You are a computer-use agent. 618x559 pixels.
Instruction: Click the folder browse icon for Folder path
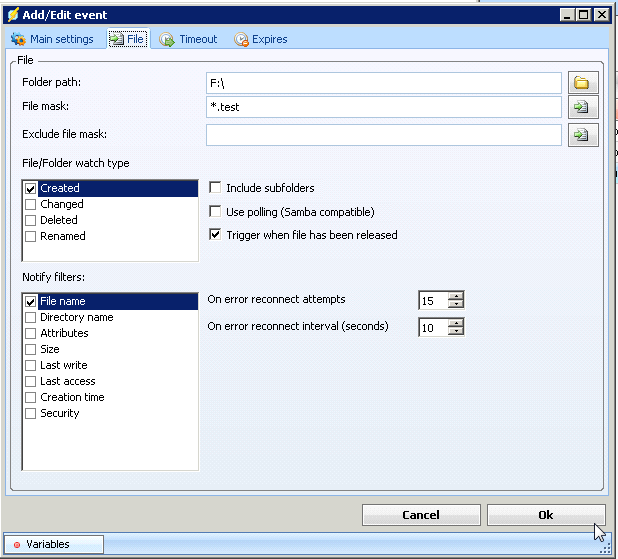click(580, 83)
